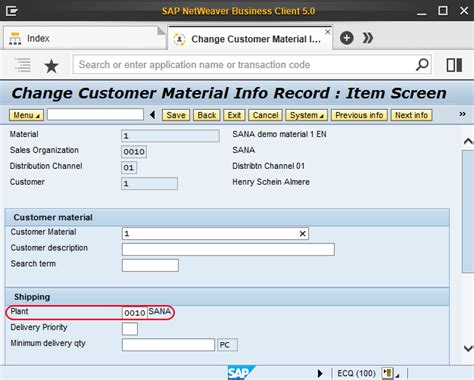
Task: Click the Customer description field
Action: (228, 249)
